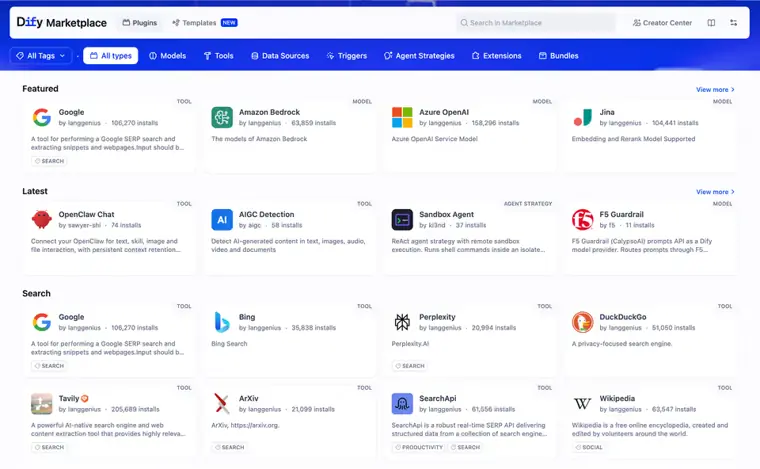Filter by Agent Strategies type

tap(419, 56)
